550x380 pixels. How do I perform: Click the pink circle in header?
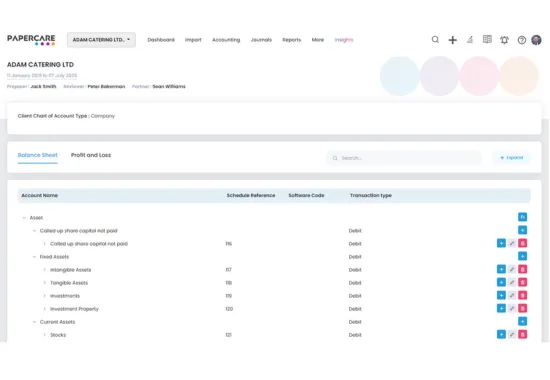[479, 76]
